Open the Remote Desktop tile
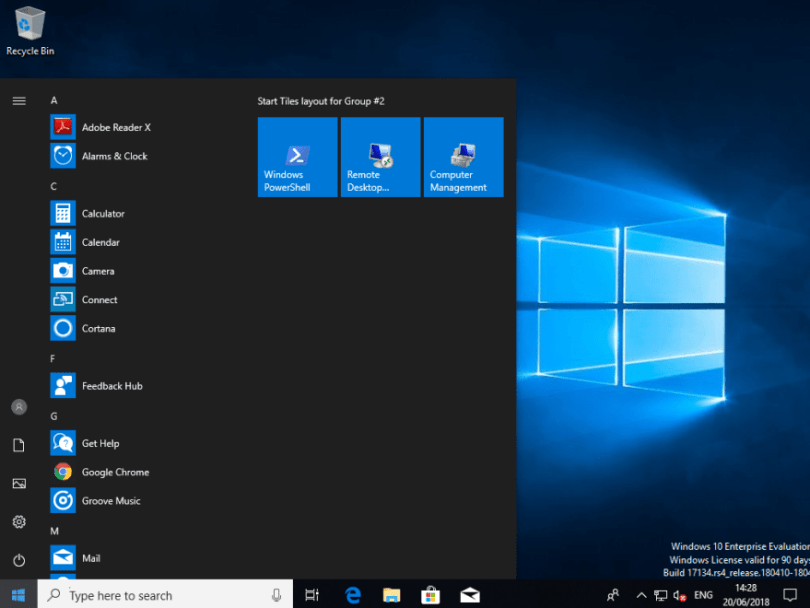This screenshot has height=608, width=810. 381,157
